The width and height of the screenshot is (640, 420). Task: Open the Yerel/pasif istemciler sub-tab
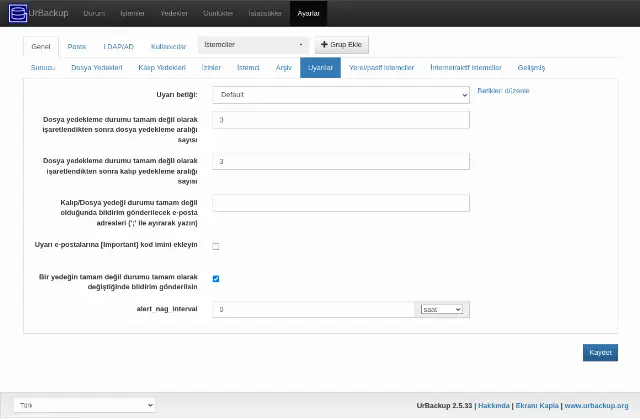[381, 68]
